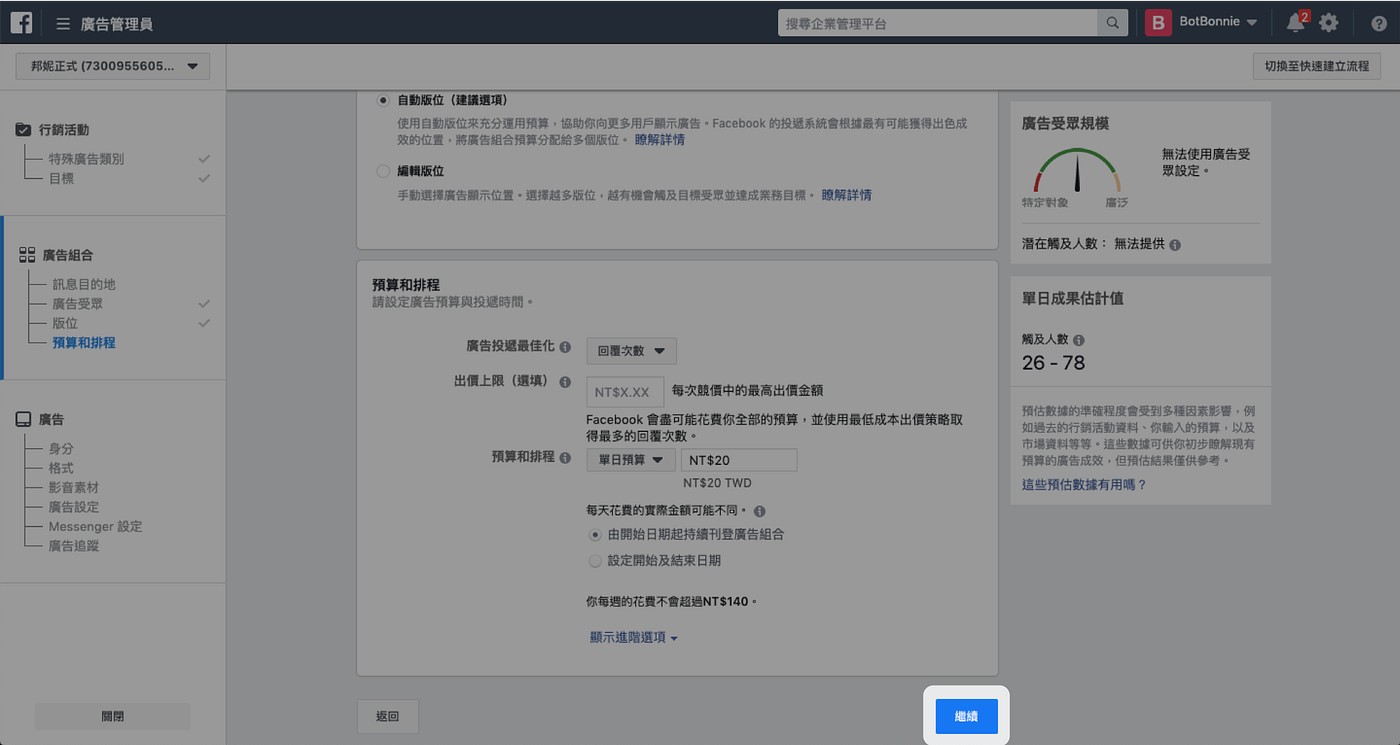Click the 搜尋企業管理平台 search field
This screenshot has width=1400, height=745.
pos(938,23)
